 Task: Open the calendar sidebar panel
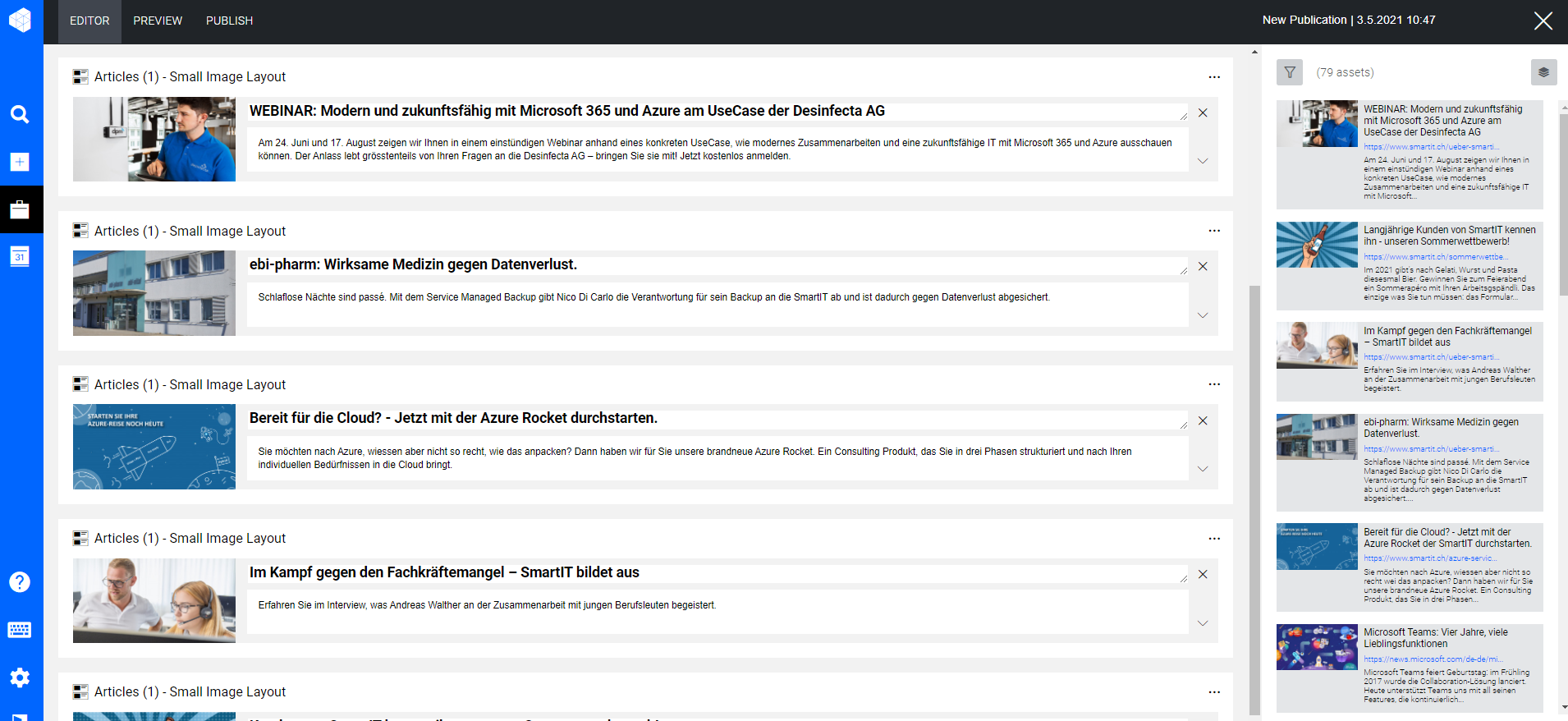(20, 257)
